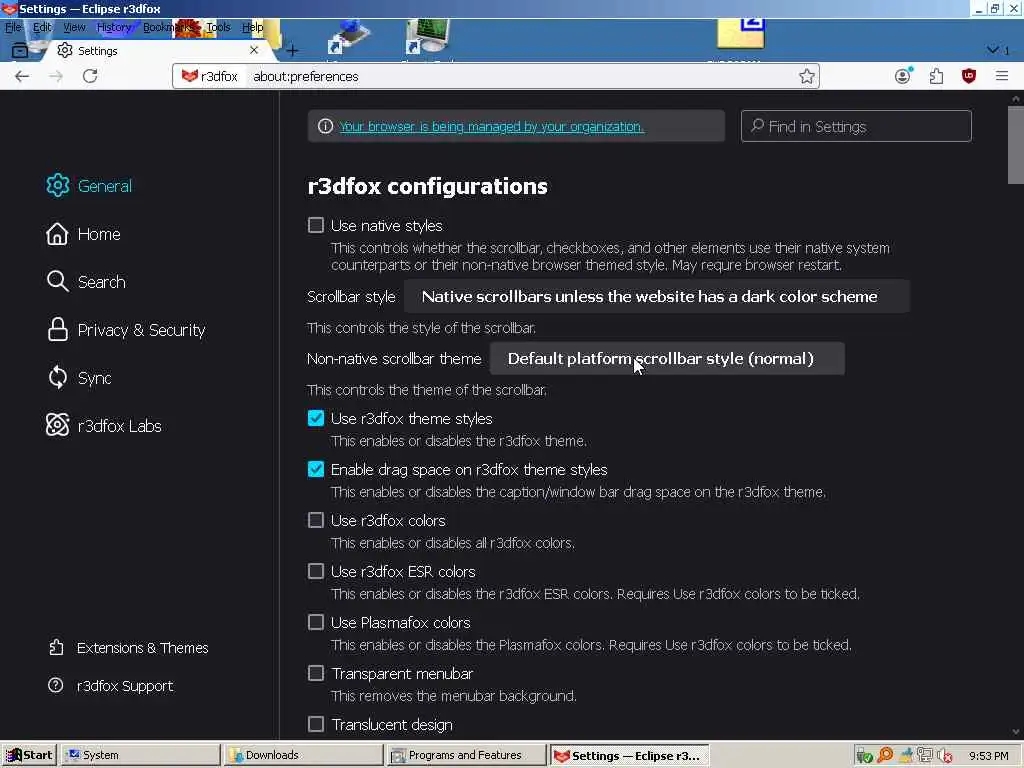
Task: Follow the managed by your organization link
Action: [x=491, y=127]
